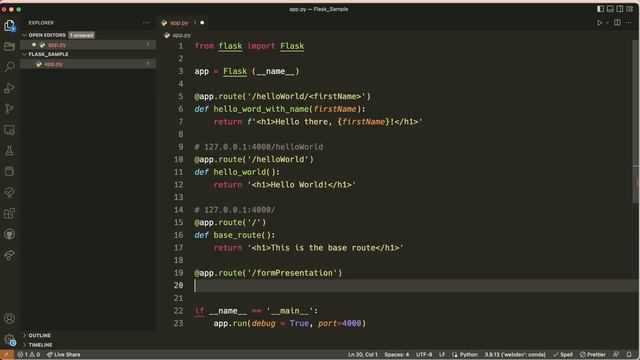Open Problems via errors and warnings count

coord(29,355)
